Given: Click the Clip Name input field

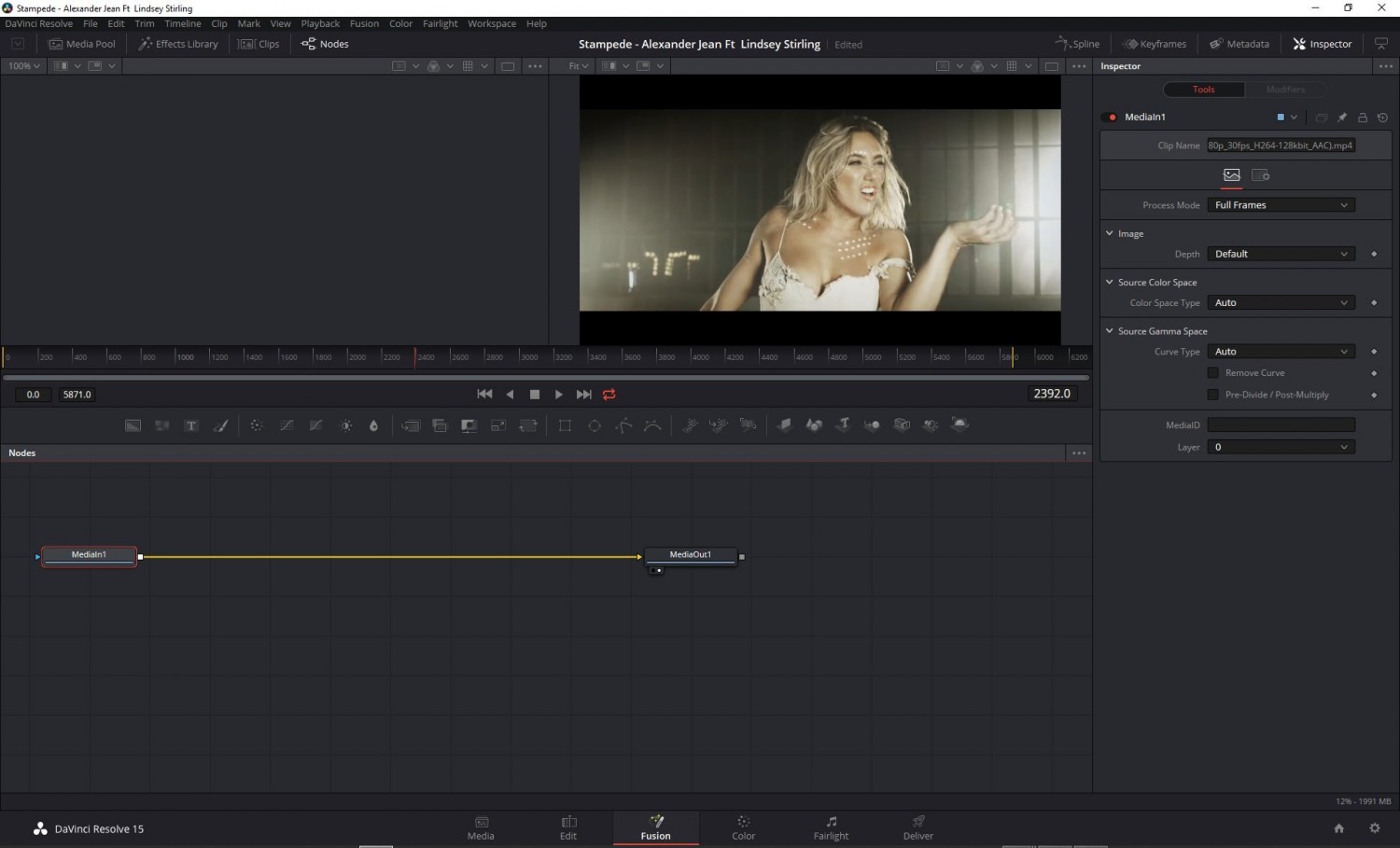Looking at the screenshot, I should pyautogui.click(x=1281, y=146).
